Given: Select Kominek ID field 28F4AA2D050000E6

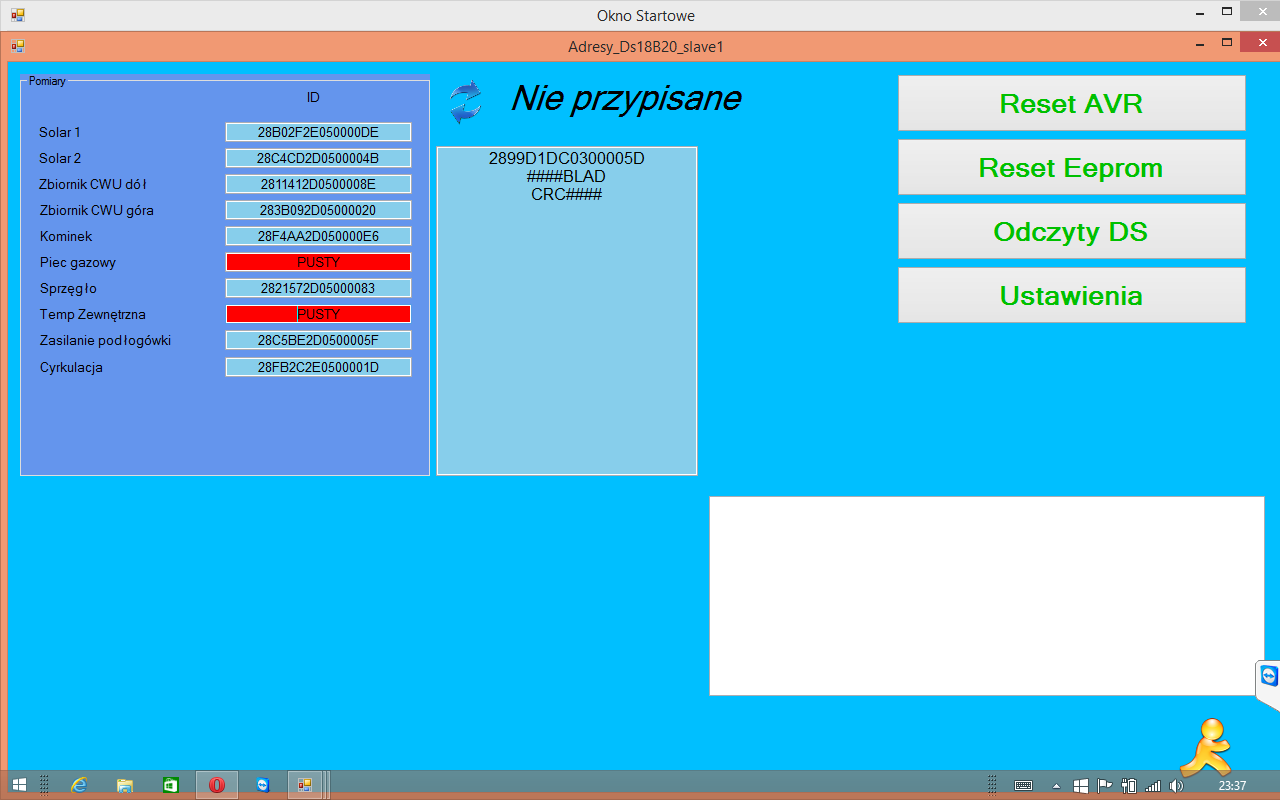Looking at the screenshot, I should click(318, 236).
